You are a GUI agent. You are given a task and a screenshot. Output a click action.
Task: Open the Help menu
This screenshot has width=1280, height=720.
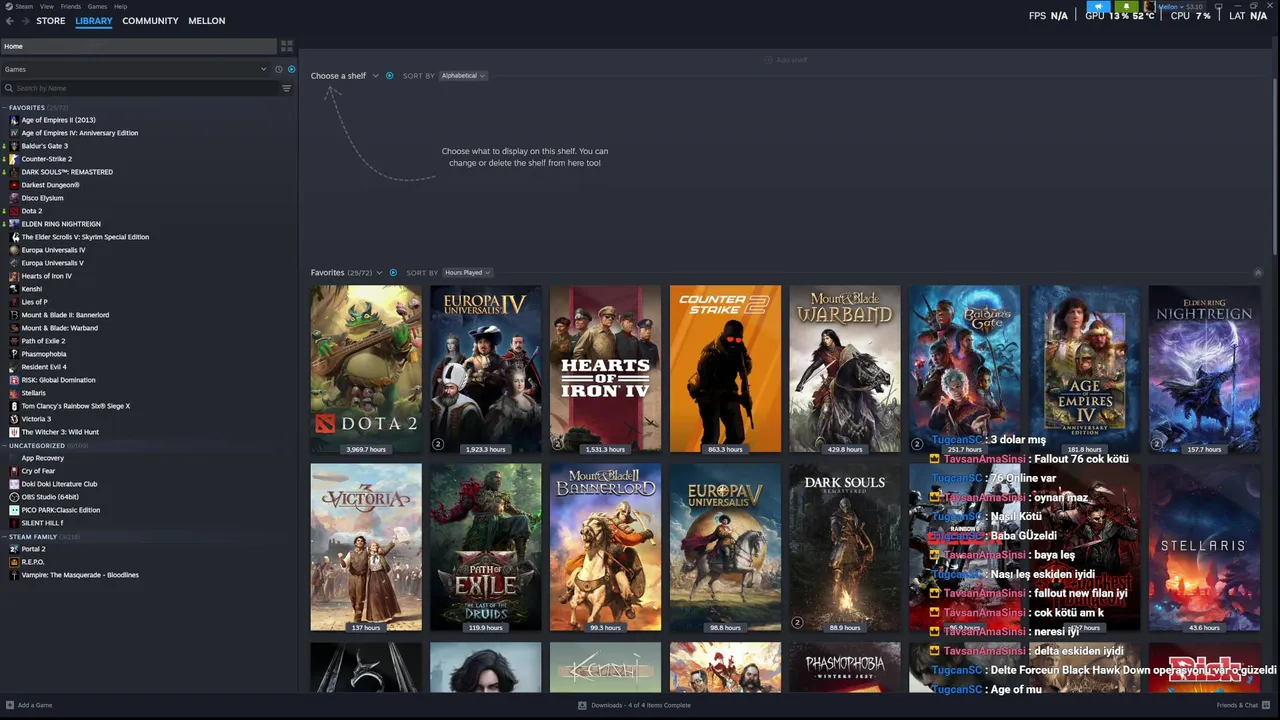(x=121, y=6)
